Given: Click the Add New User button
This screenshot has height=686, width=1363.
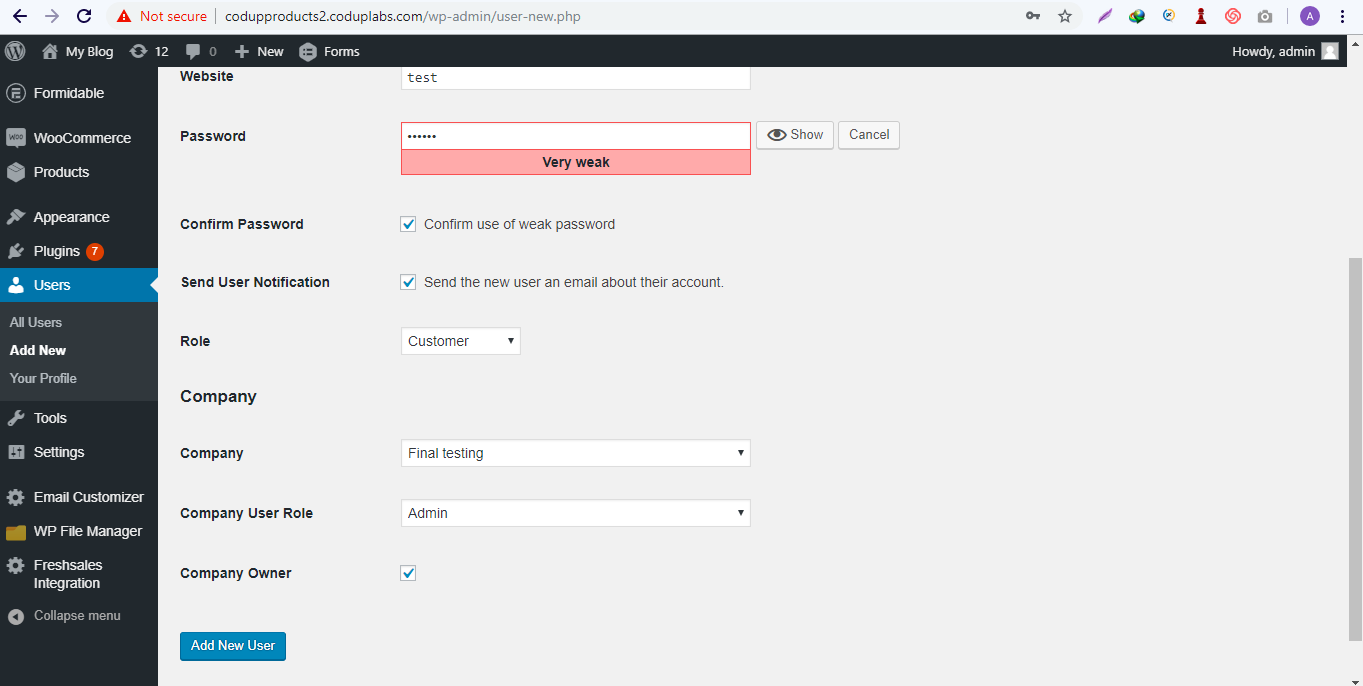Looking at the screenshot, I should 233,646.
